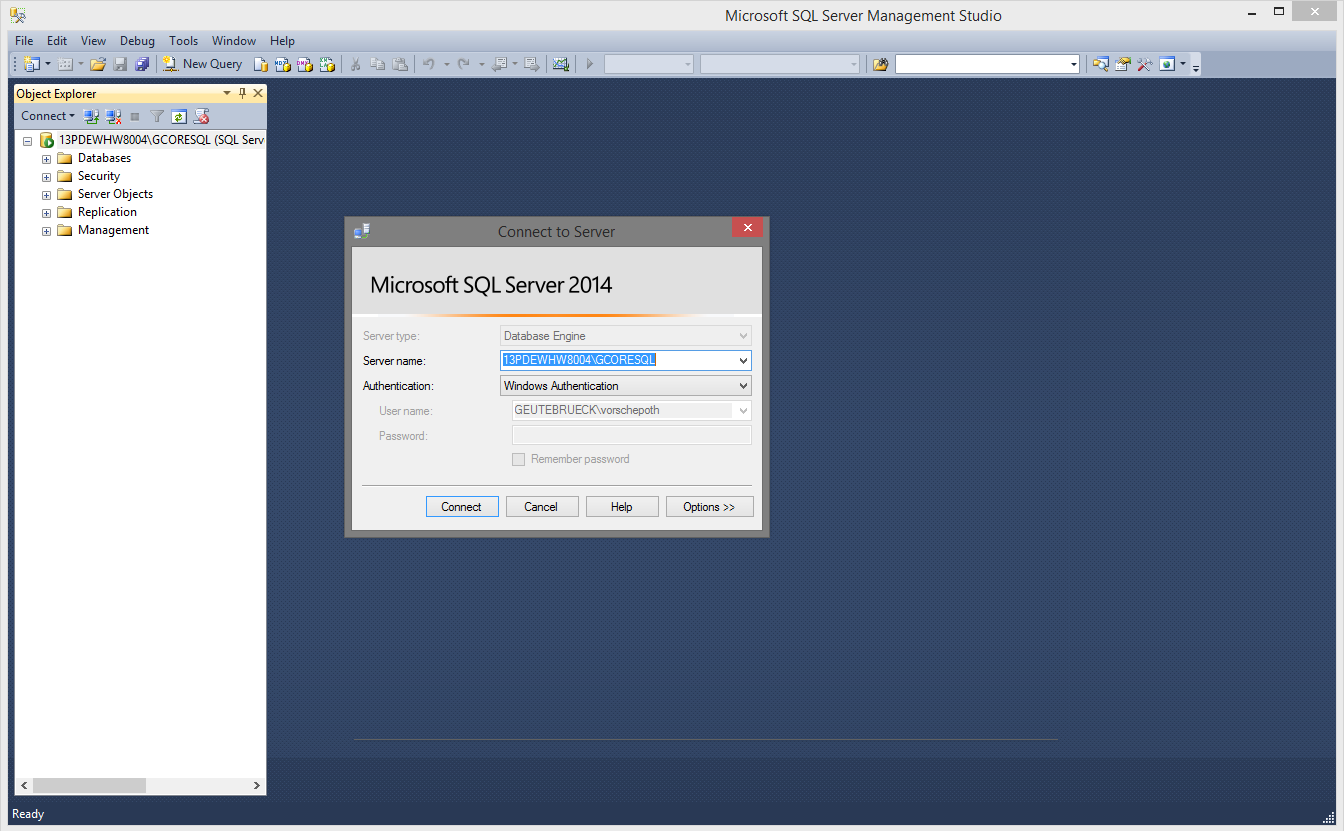Open the Help menu
The height and width of the screenshot is (831, 1344).
(283, 41)
